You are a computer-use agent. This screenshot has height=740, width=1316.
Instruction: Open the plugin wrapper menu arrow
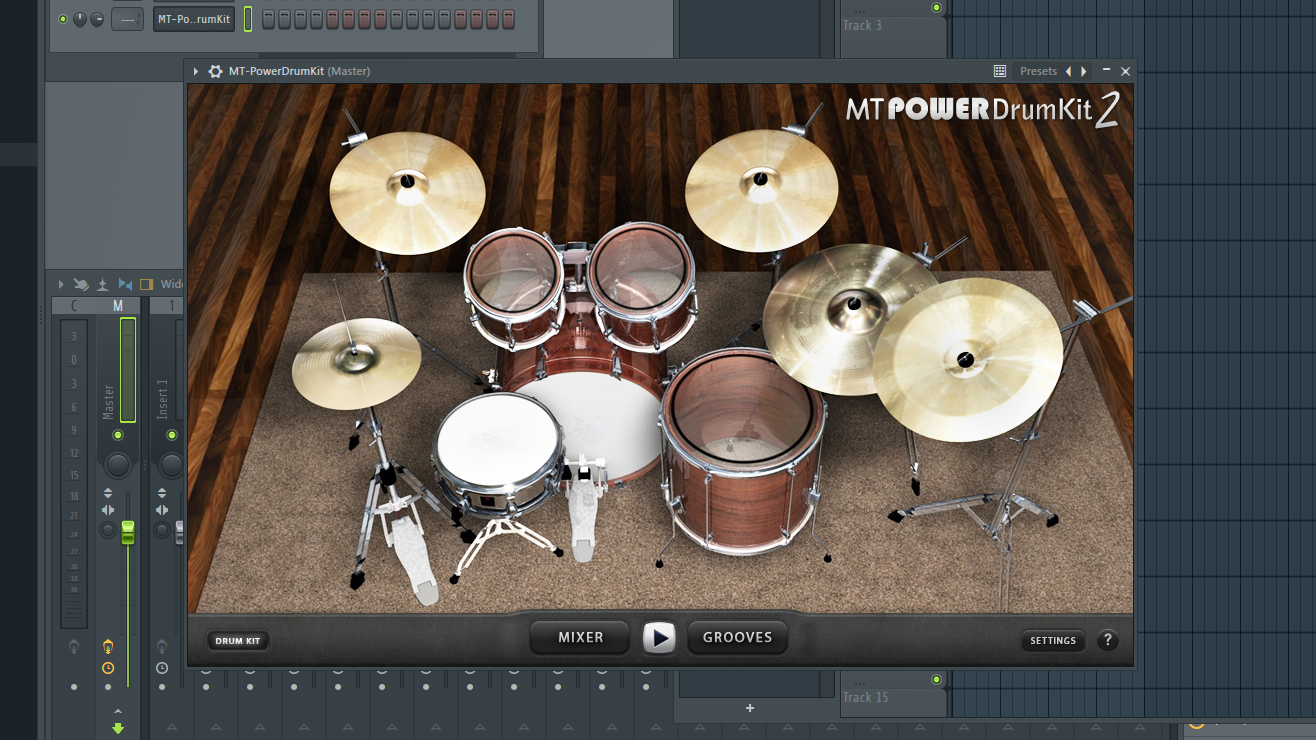click(196, 71)
